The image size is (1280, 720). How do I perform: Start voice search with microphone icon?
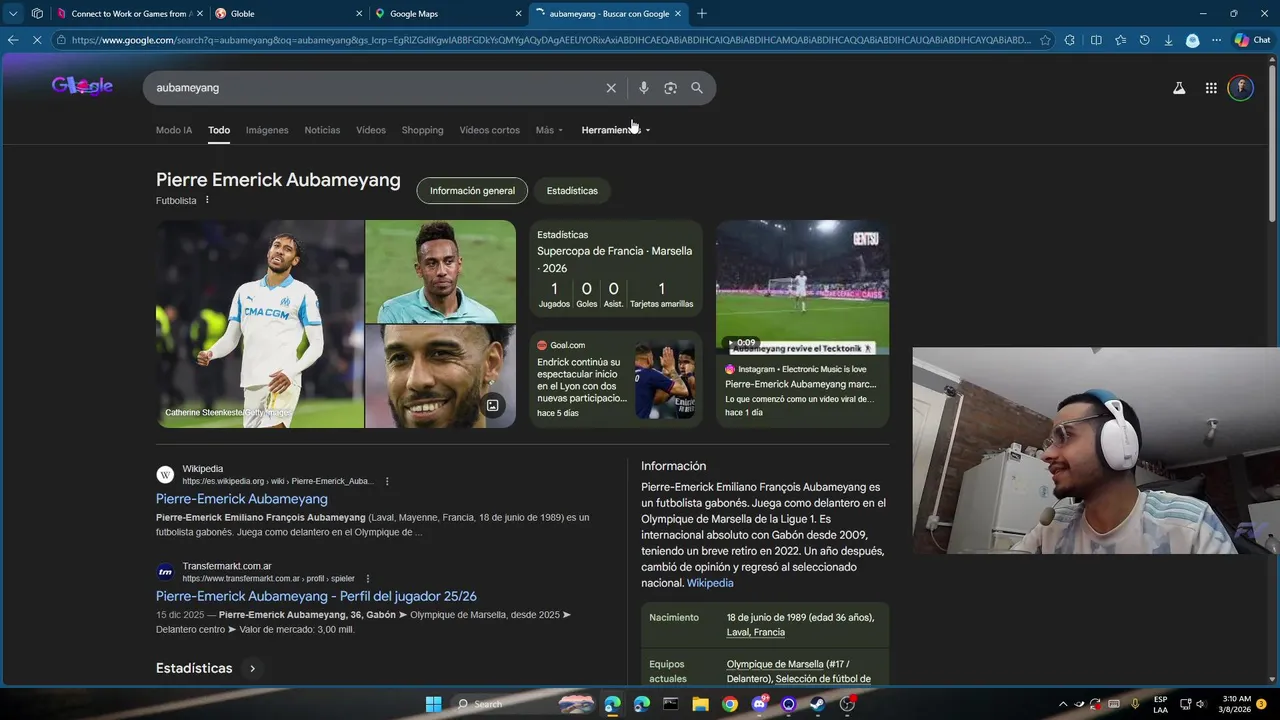tap(643, 88)
